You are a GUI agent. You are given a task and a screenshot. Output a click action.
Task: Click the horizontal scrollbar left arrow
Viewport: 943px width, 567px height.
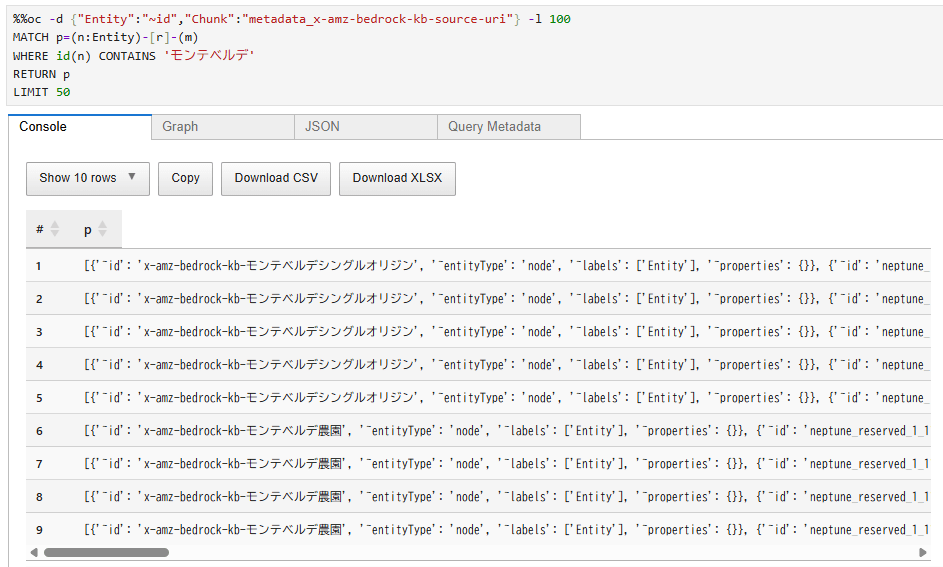point(34,552)
